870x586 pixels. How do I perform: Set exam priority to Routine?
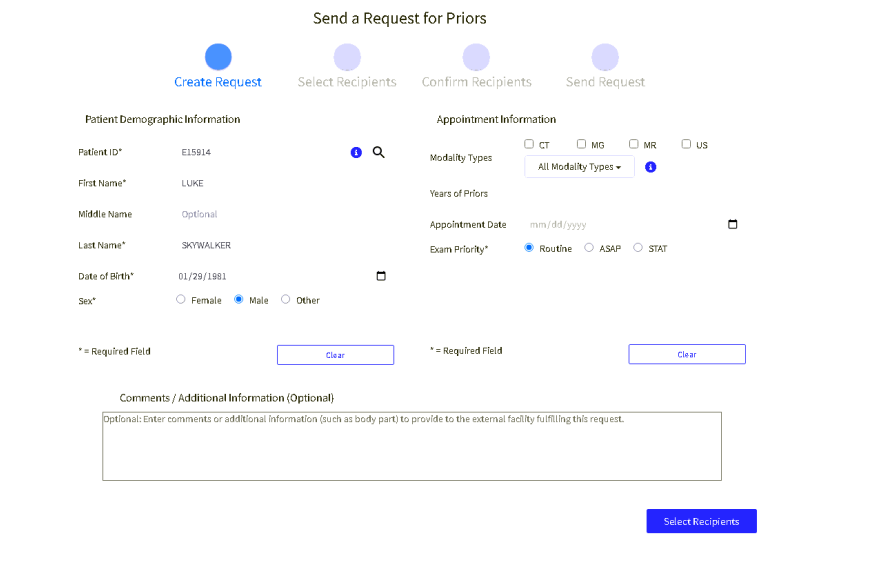[x=529, y=248]
